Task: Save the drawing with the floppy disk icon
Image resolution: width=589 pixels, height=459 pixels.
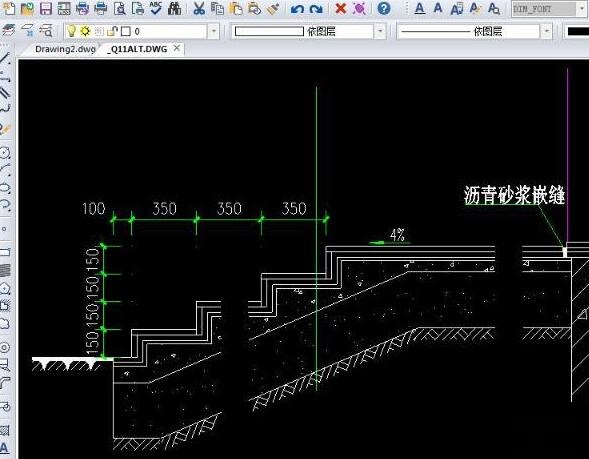Action: click(x=45, y=8)
